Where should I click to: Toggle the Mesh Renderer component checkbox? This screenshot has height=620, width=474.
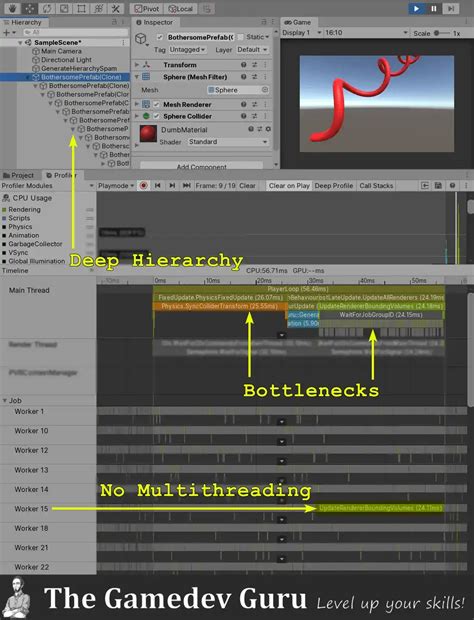(156, 104)
